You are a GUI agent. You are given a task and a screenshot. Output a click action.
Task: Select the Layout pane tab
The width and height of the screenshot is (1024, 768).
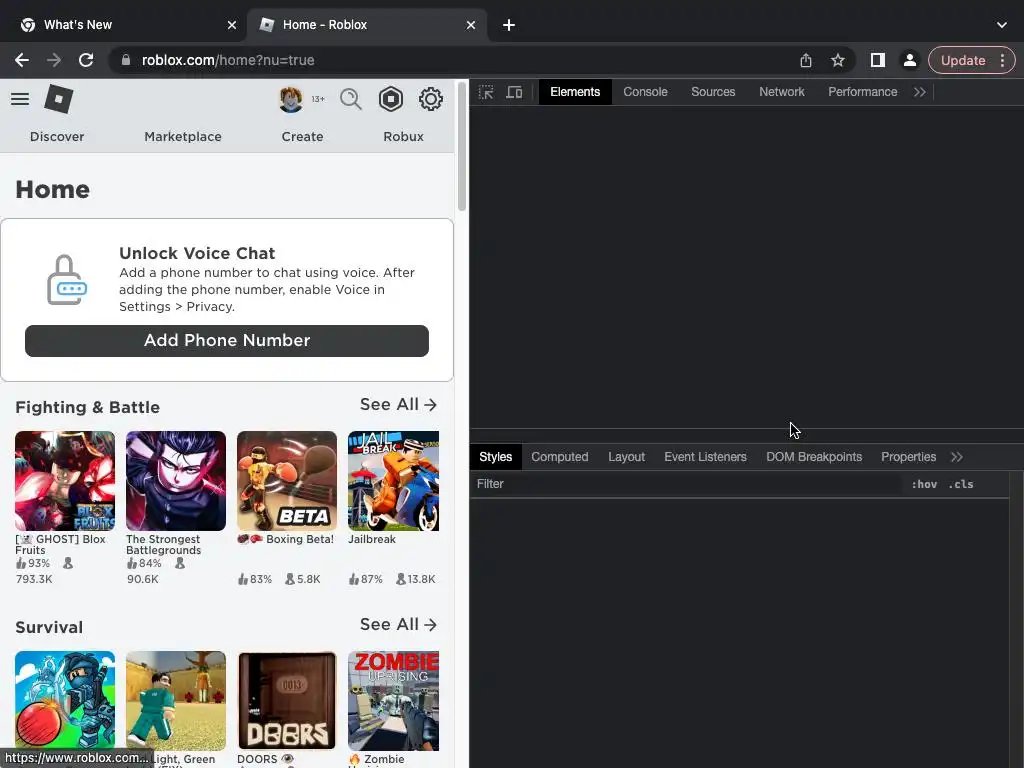[626, 457]
